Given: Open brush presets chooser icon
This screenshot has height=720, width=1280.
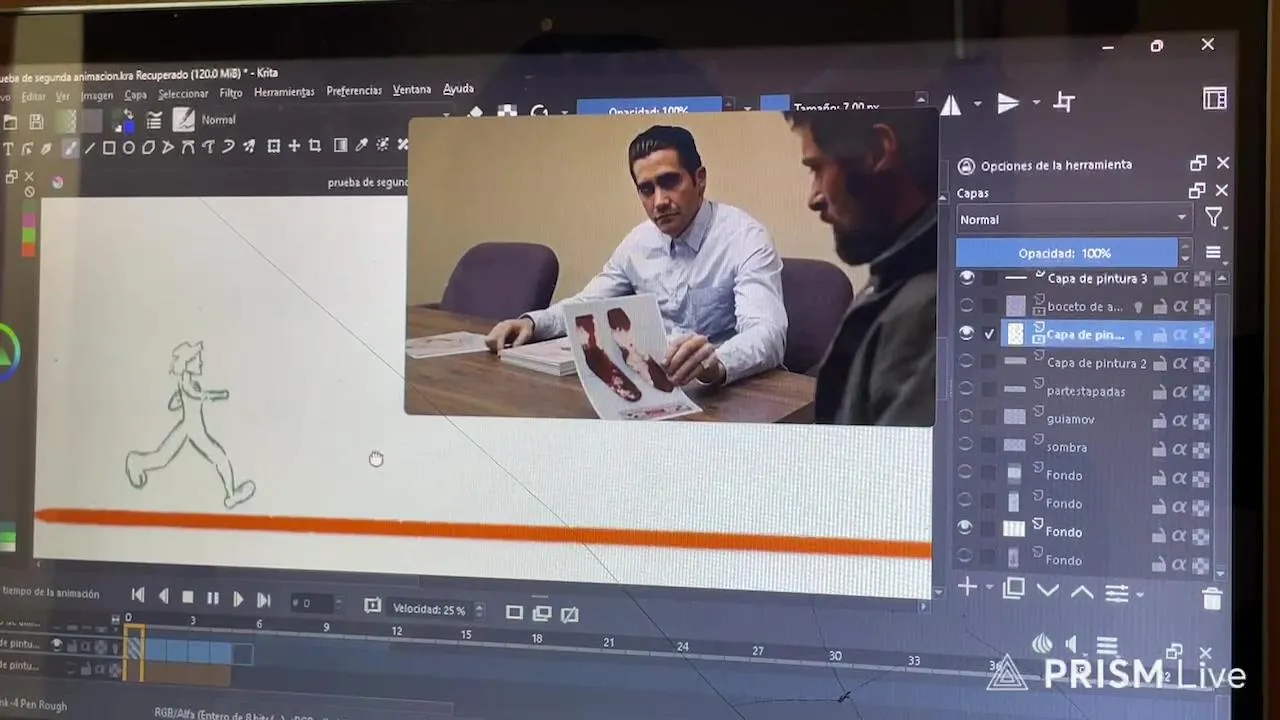Looking at the screenshot, I should (x=183, y=120).
